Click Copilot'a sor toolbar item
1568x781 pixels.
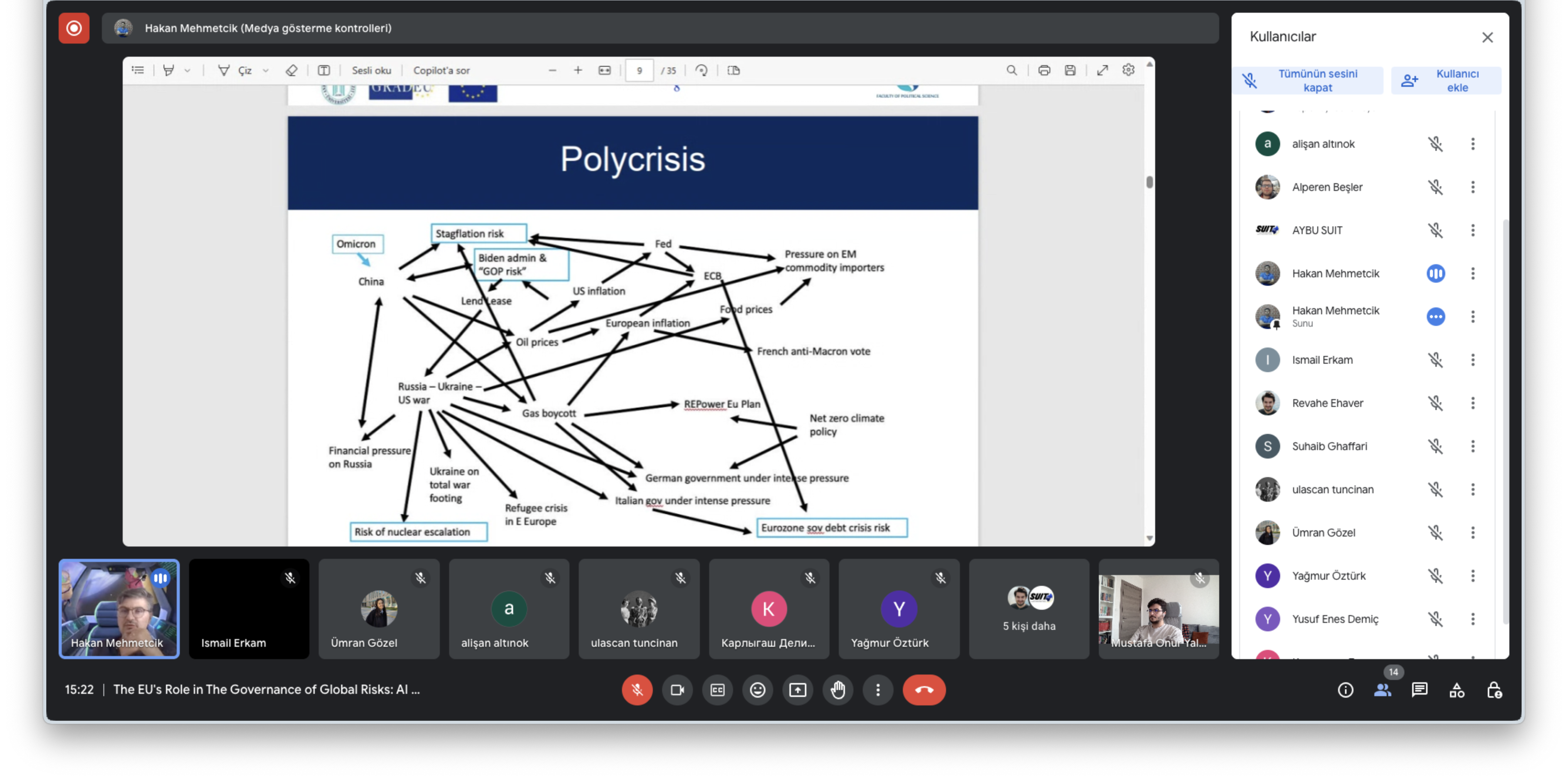(x=441, y=71)
